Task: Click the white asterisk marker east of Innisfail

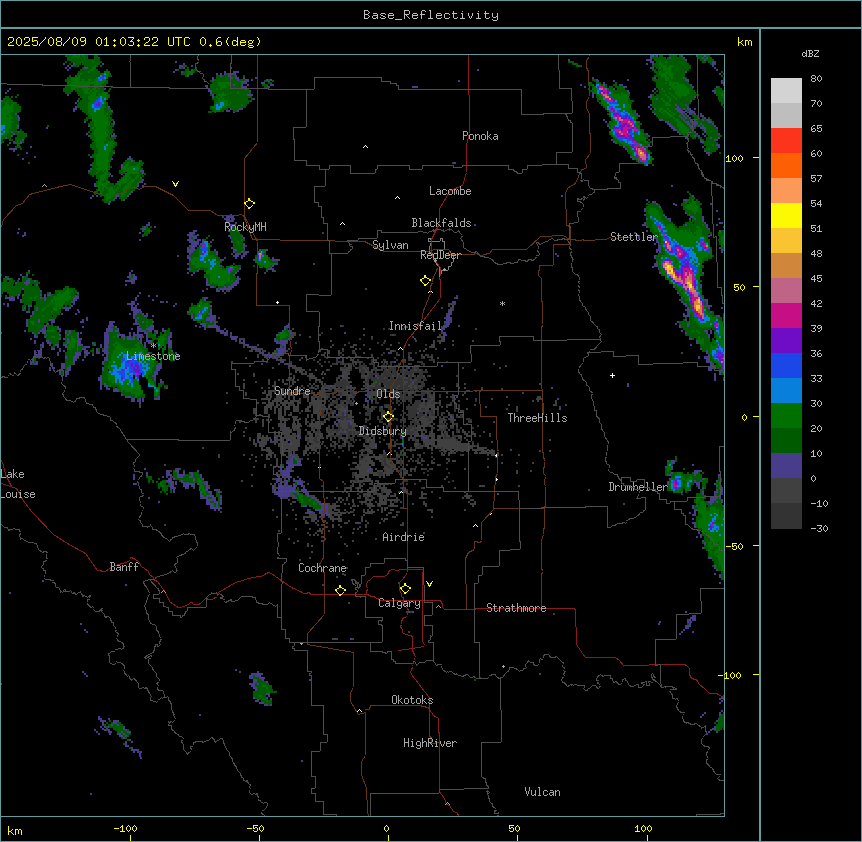Action: [x=502, y=303]
